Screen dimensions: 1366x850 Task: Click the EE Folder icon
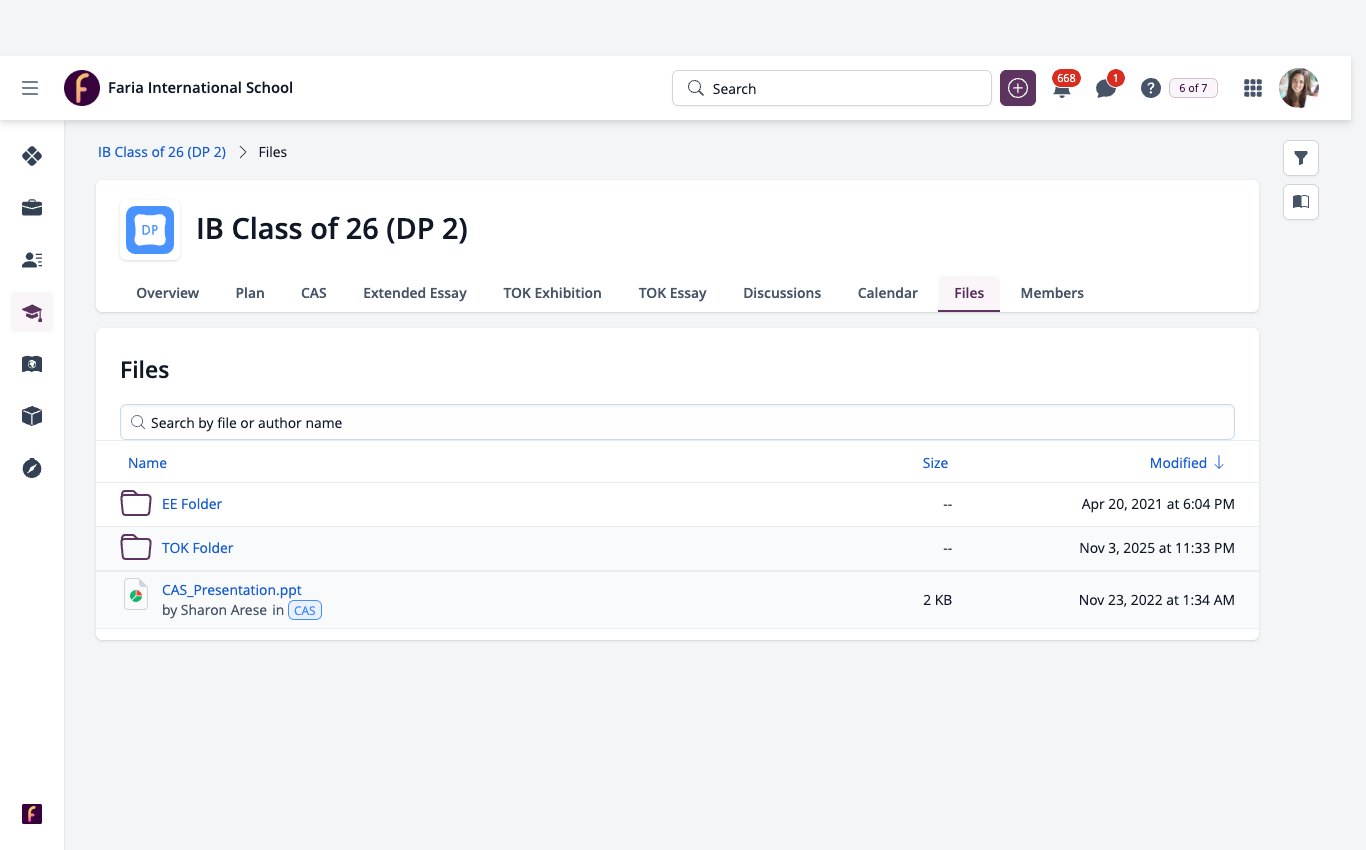[x=136, y=503]
